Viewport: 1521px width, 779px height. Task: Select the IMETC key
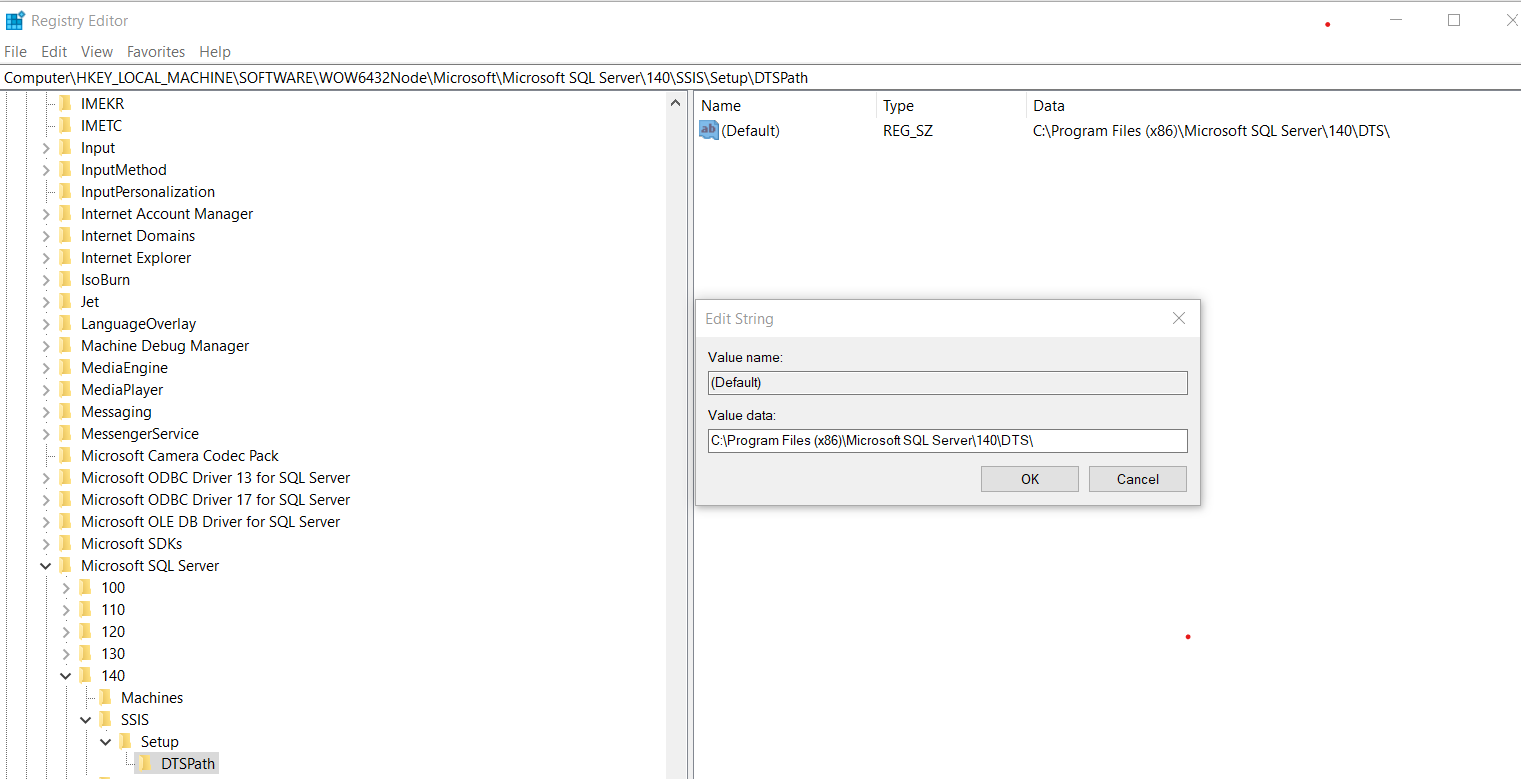[101, 125]
